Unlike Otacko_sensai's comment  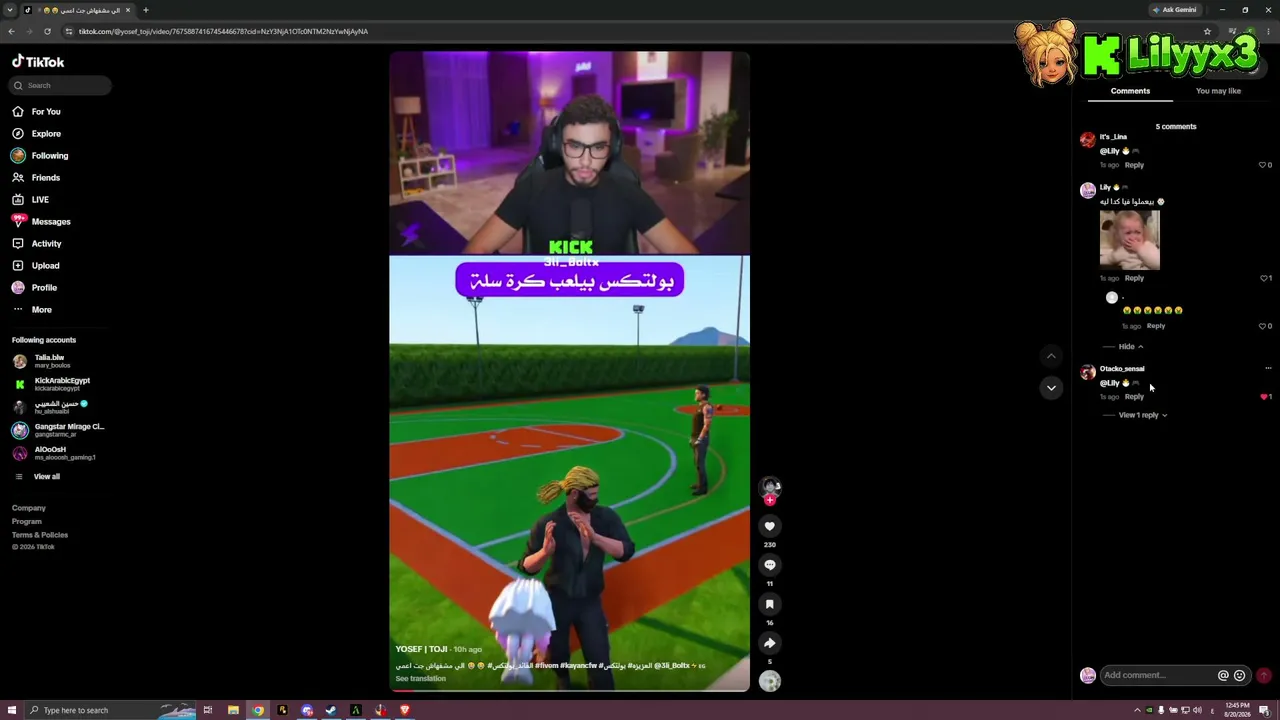click(1263, 397)
